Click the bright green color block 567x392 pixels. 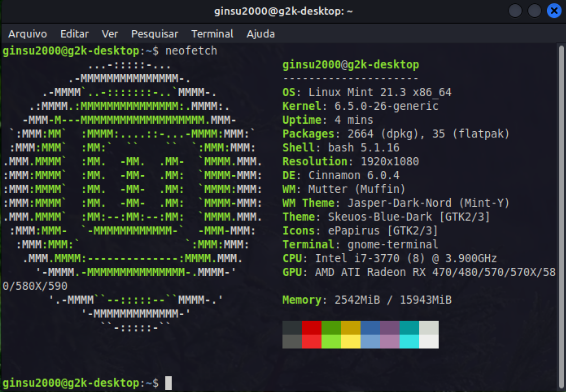pos(331,341)
